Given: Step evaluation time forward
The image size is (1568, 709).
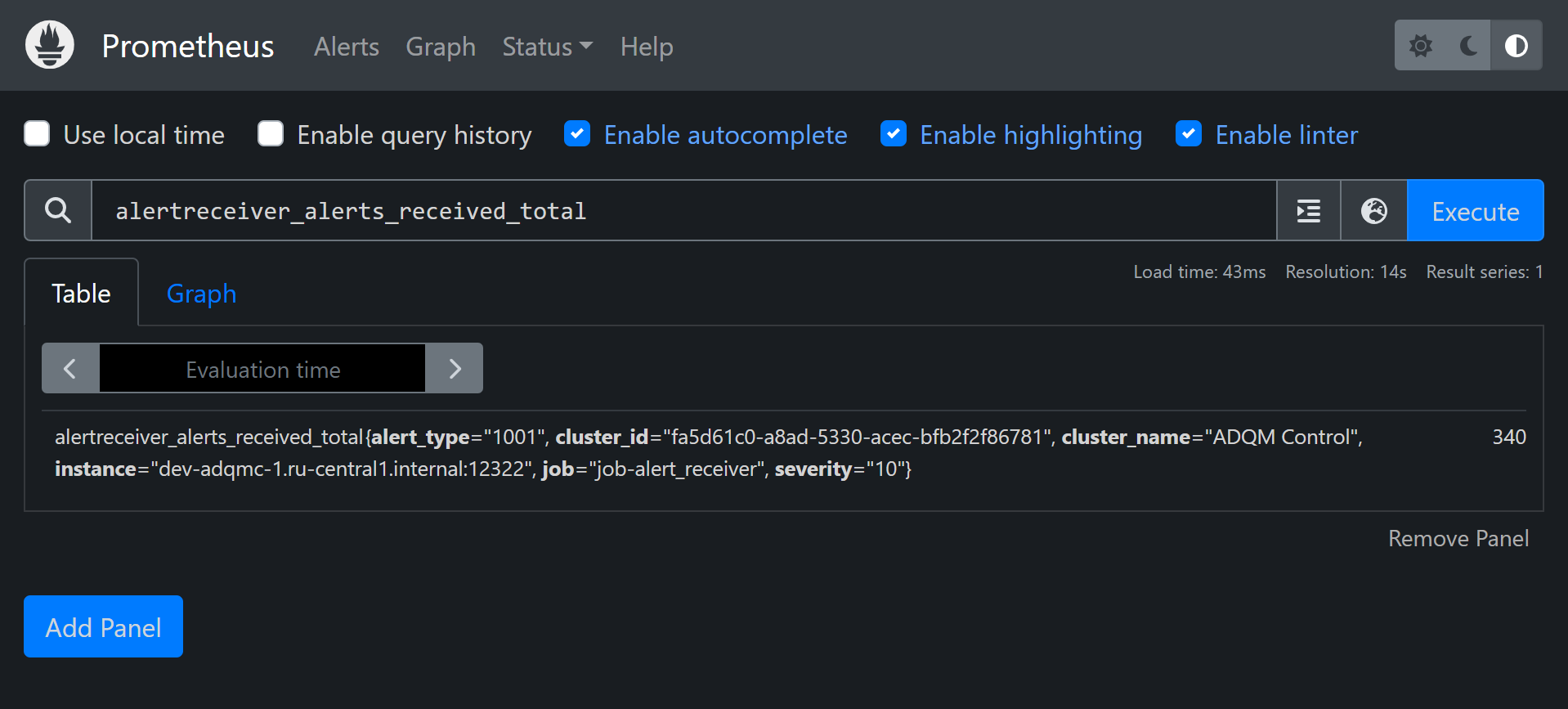Looking at the screenshot, I should [x=455, y=369].
